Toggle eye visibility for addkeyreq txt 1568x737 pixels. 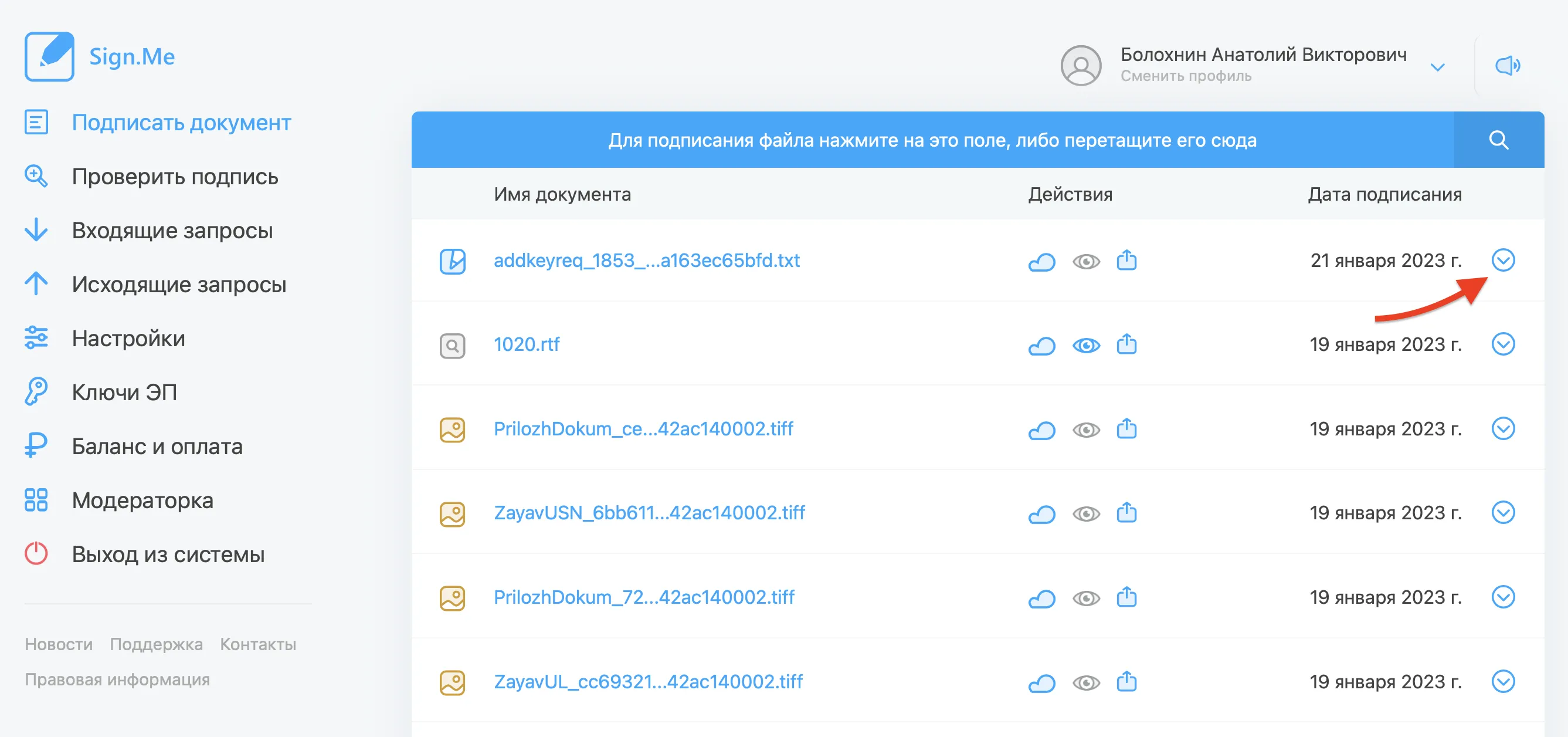pyautogui.click(x=1086, y=262)
